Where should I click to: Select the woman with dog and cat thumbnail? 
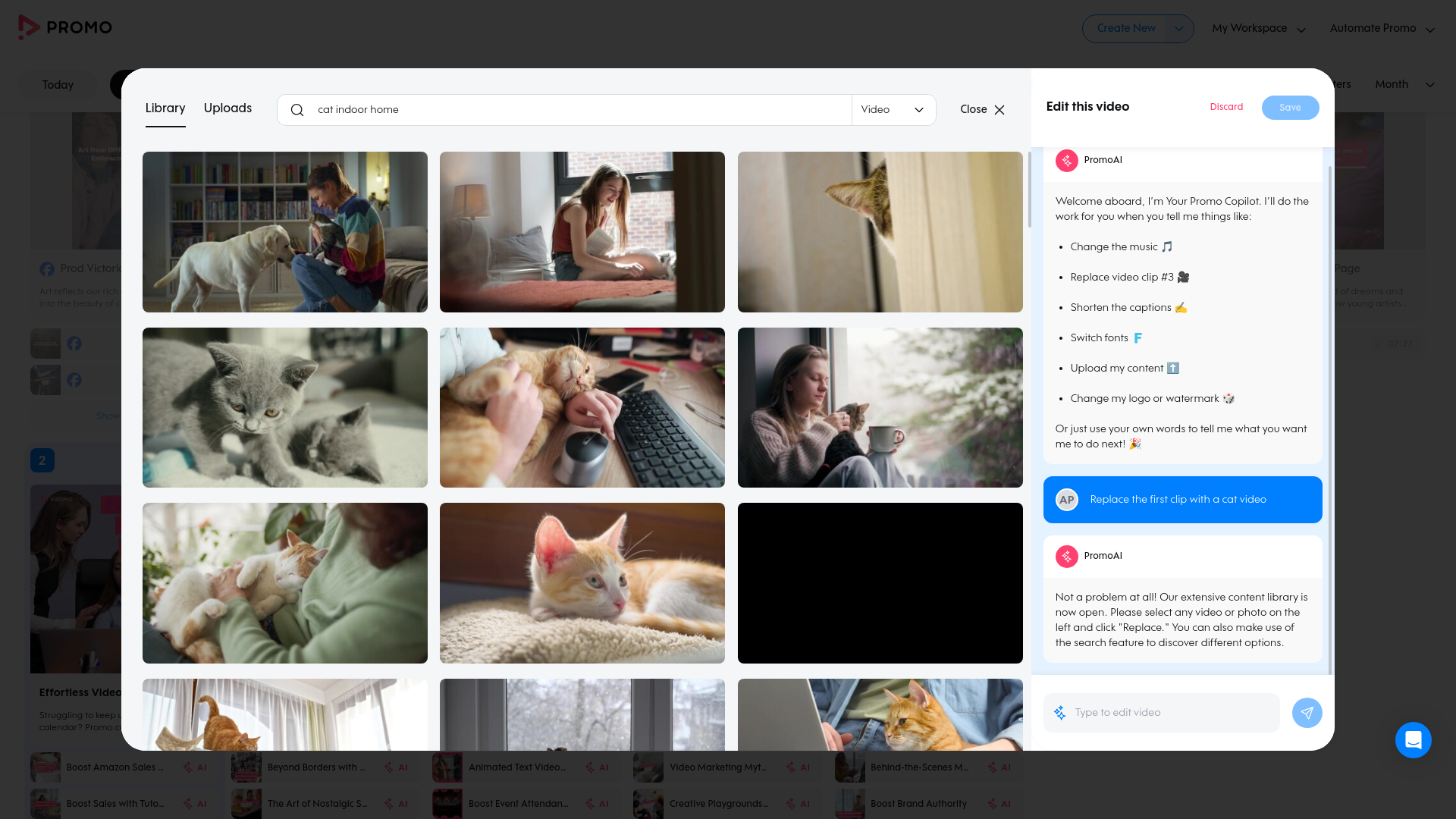[285, 232]
